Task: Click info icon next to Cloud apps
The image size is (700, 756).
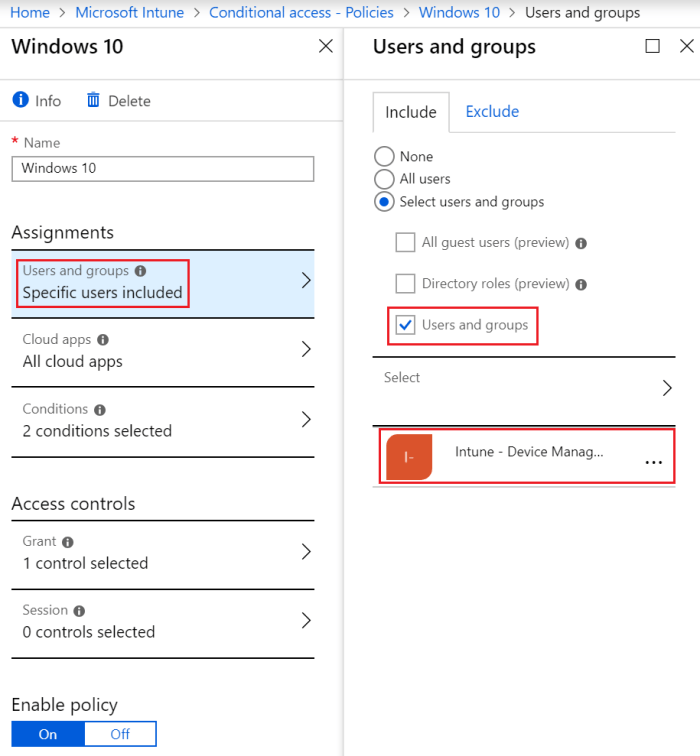Action: 103,340
